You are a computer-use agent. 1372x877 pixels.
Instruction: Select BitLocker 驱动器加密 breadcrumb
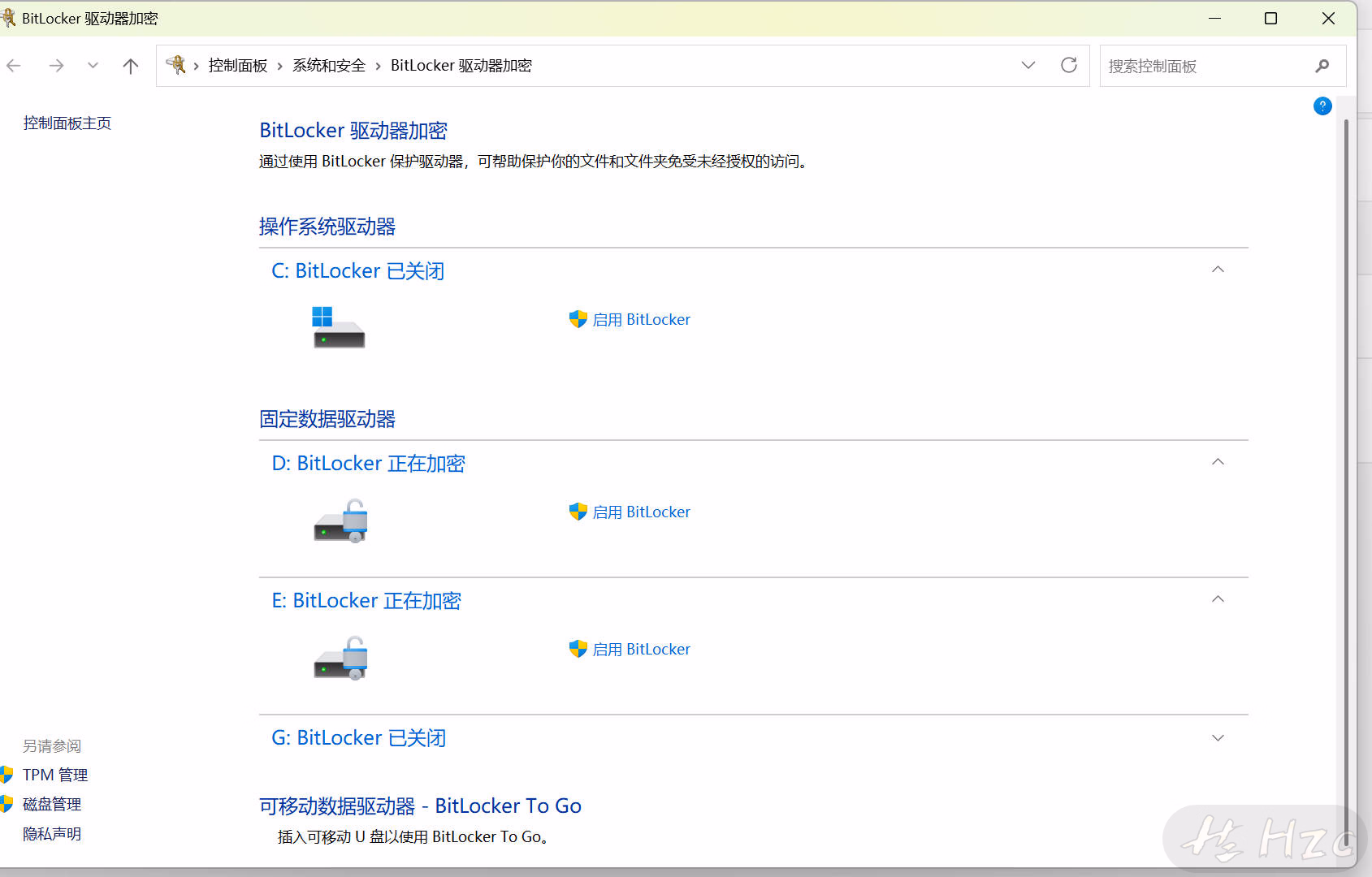point(461,66)
